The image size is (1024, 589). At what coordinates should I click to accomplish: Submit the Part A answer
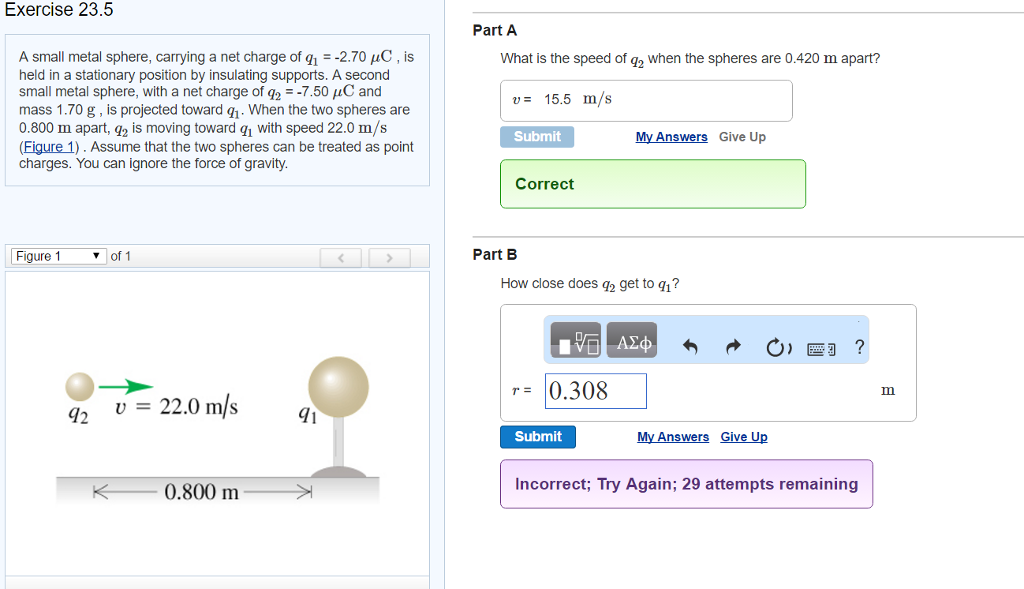[537, 136]
